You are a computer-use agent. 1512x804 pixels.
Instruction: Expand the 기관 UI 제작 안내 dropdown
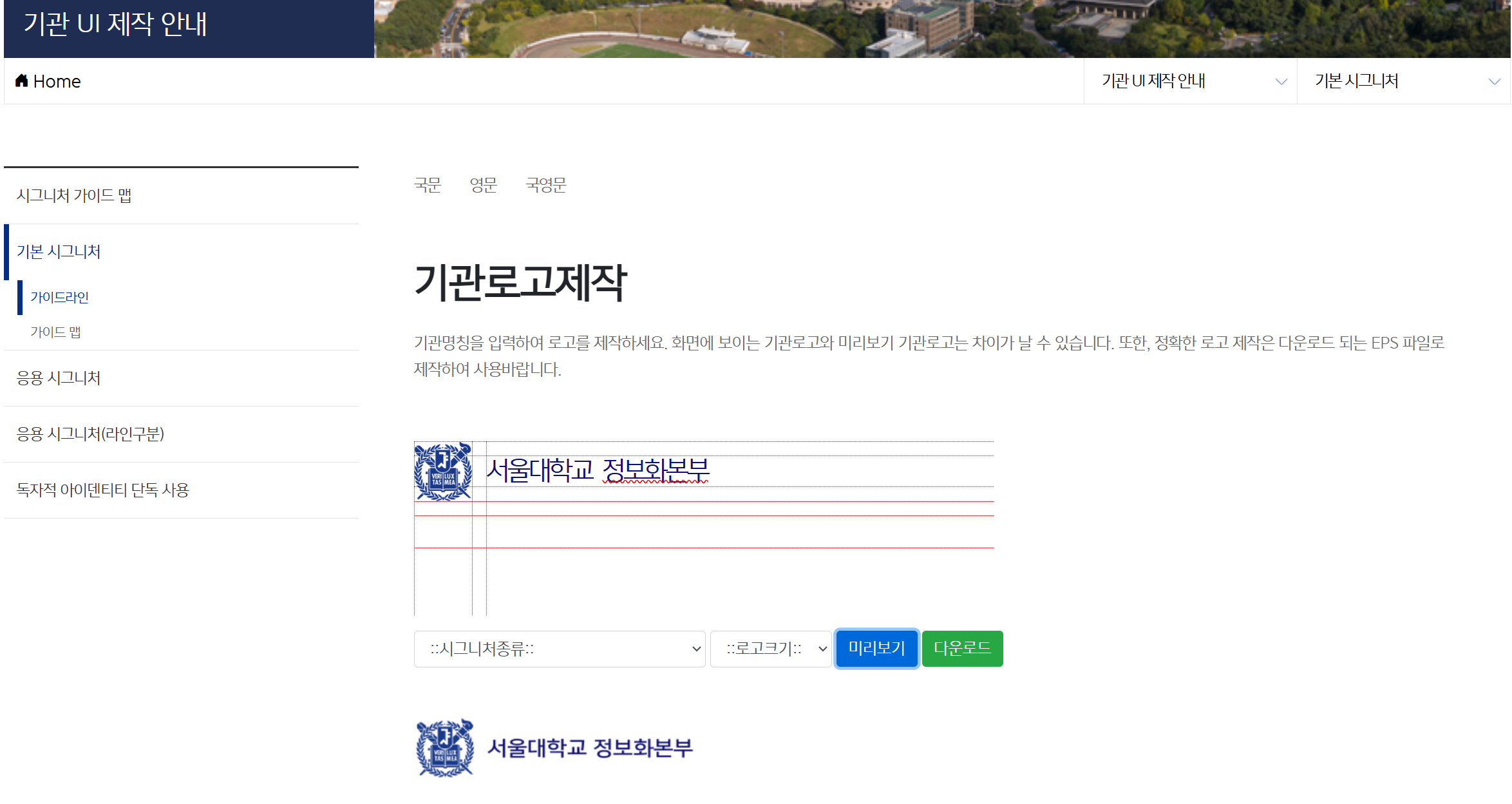1190,81
